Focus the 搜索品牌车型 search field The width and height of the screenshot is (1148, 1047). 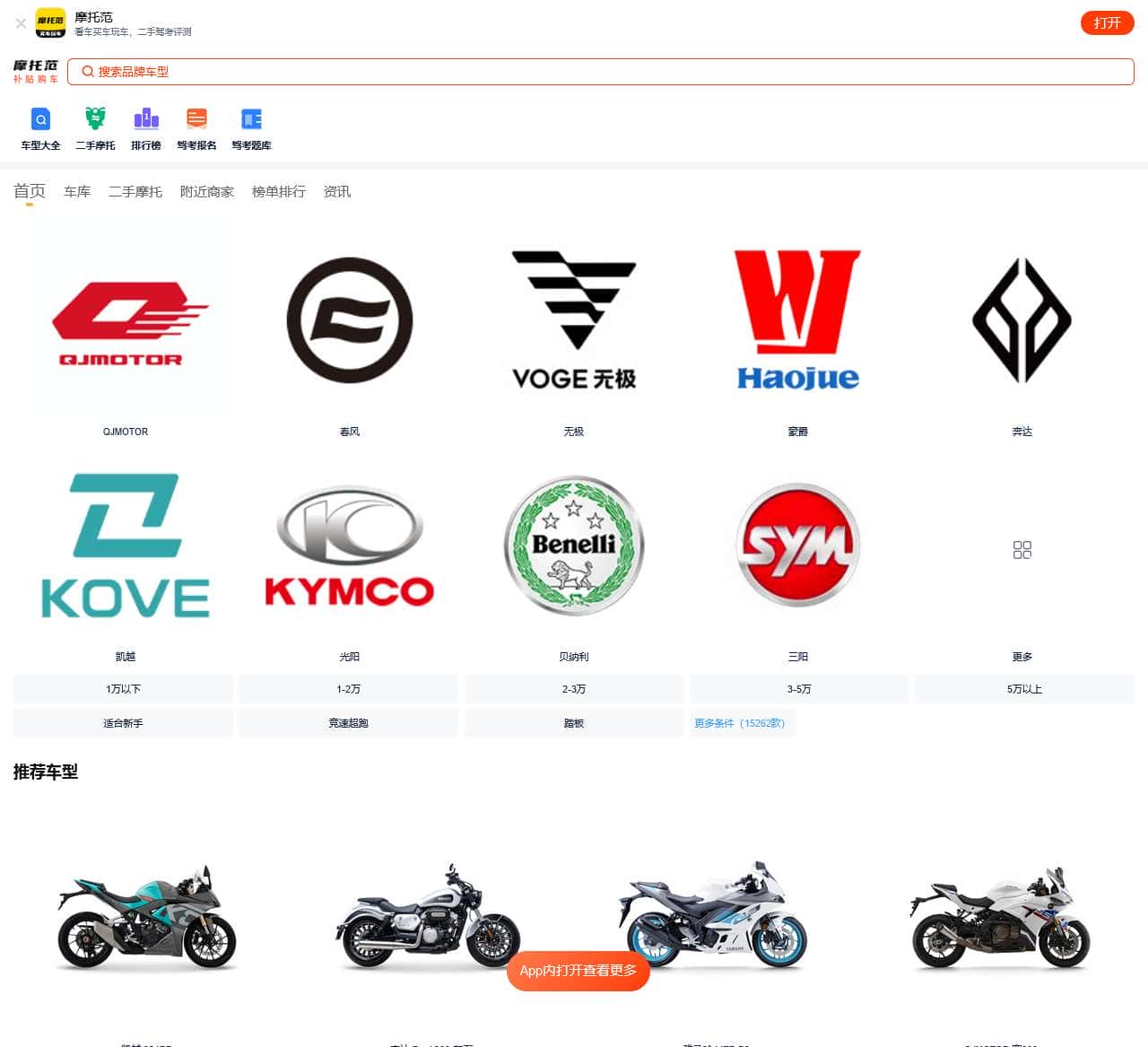tap(600, 72)
